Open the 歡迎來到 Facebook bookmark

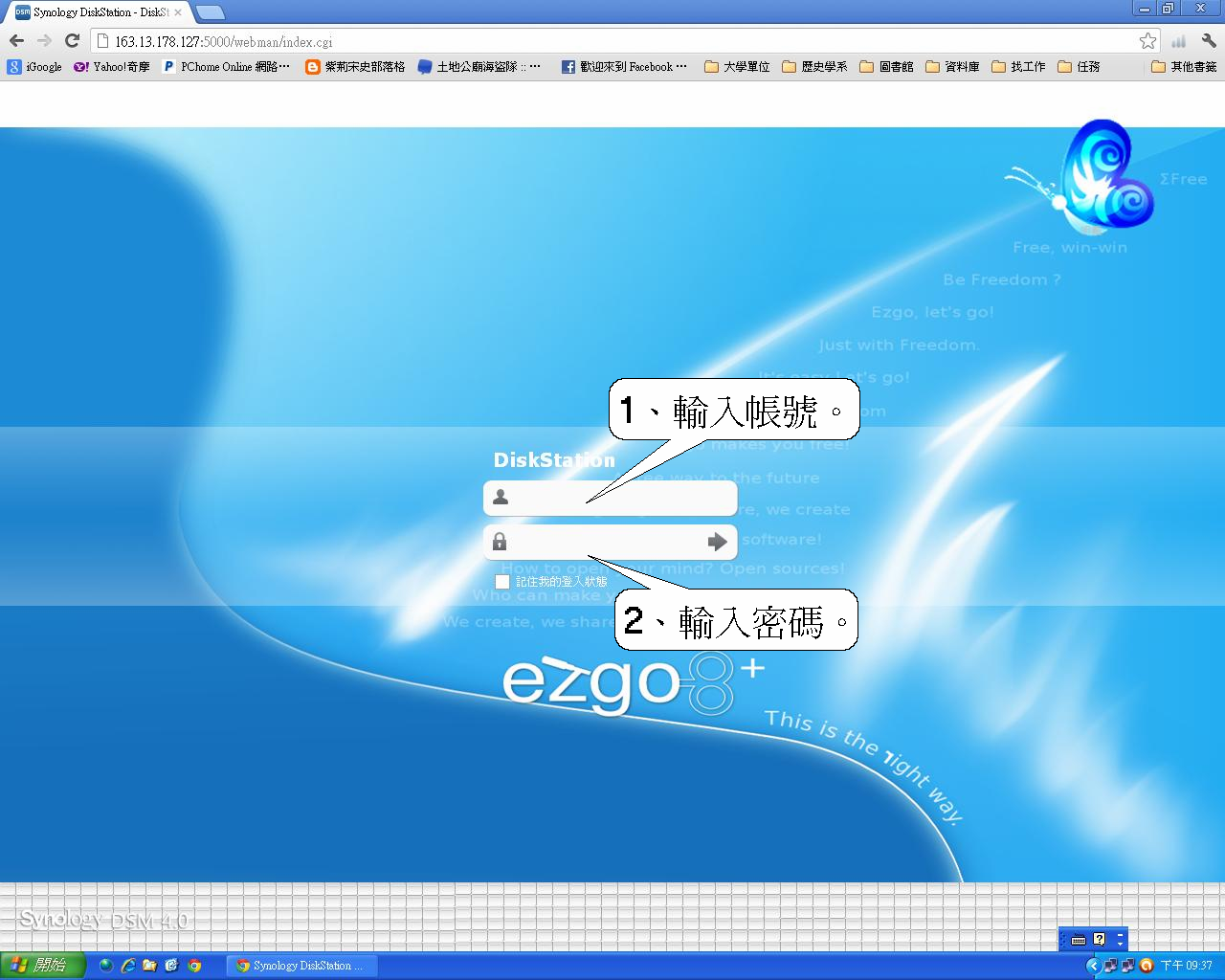pyautogui.click(x=624, y=67)
